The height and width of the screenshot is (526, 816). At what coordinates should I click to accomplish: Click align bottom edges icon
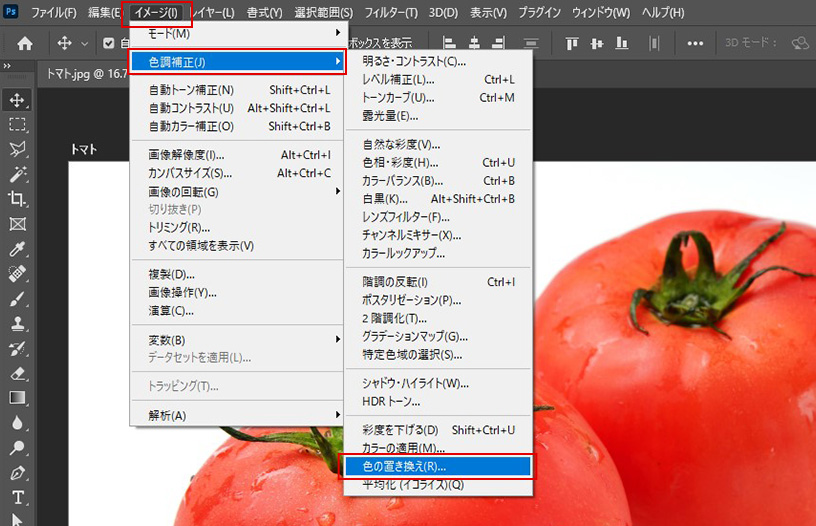pos(622,43)
